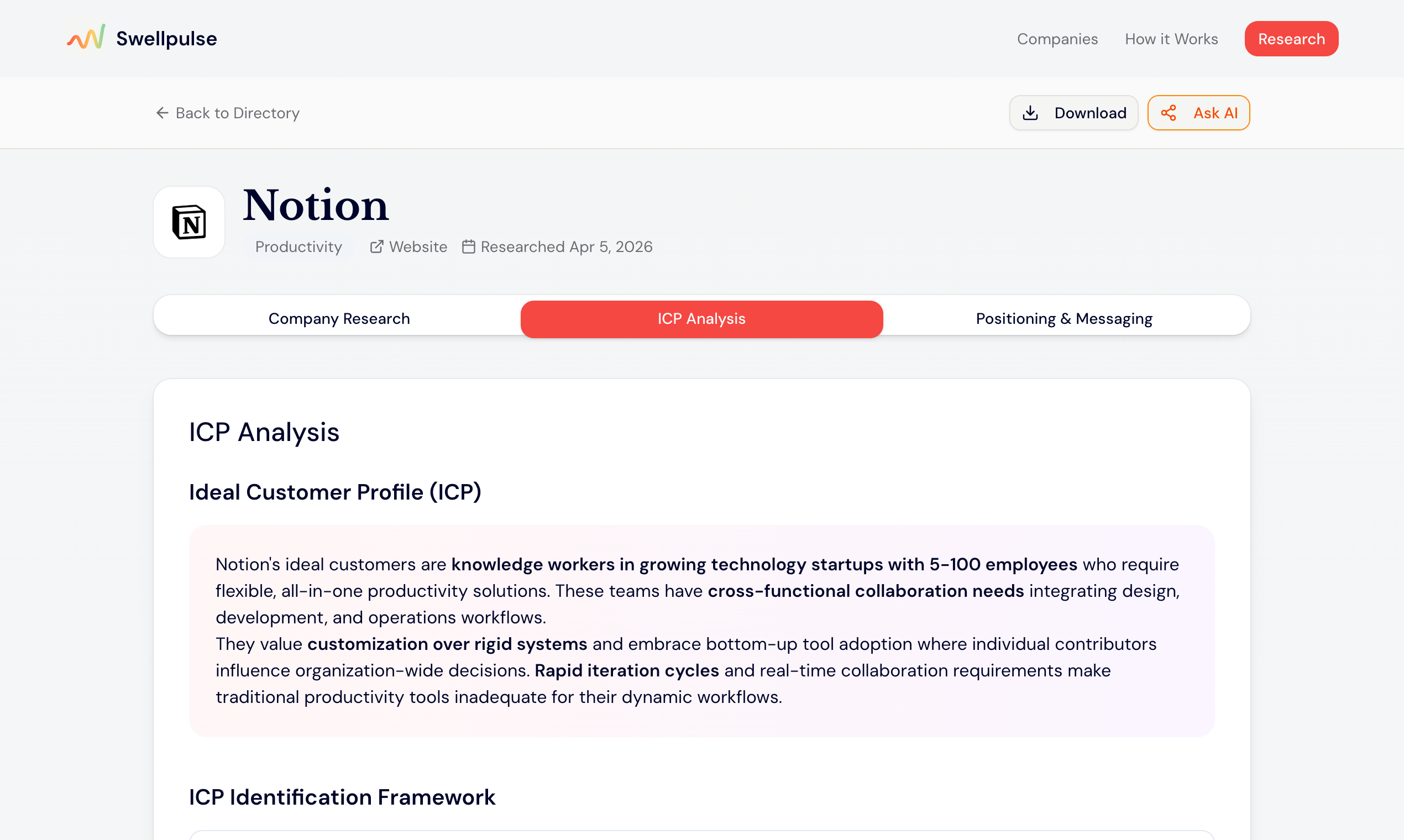The image size is (1404, 840).
Task: Click the external link icon beside Website
Action: 376,247
